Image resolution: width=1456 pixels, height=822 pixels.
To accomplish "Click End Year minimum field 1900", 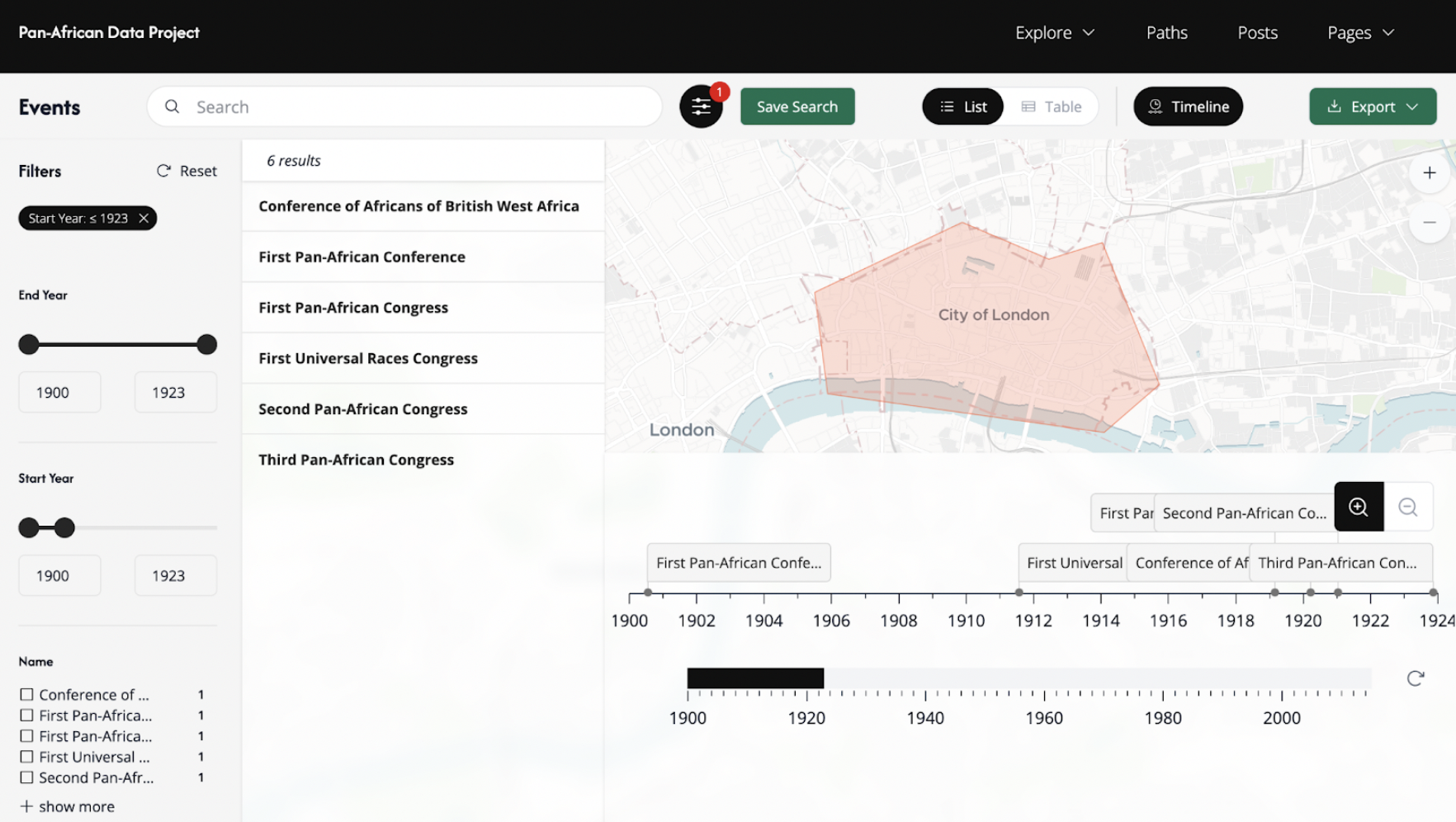I will click(59, 392).
